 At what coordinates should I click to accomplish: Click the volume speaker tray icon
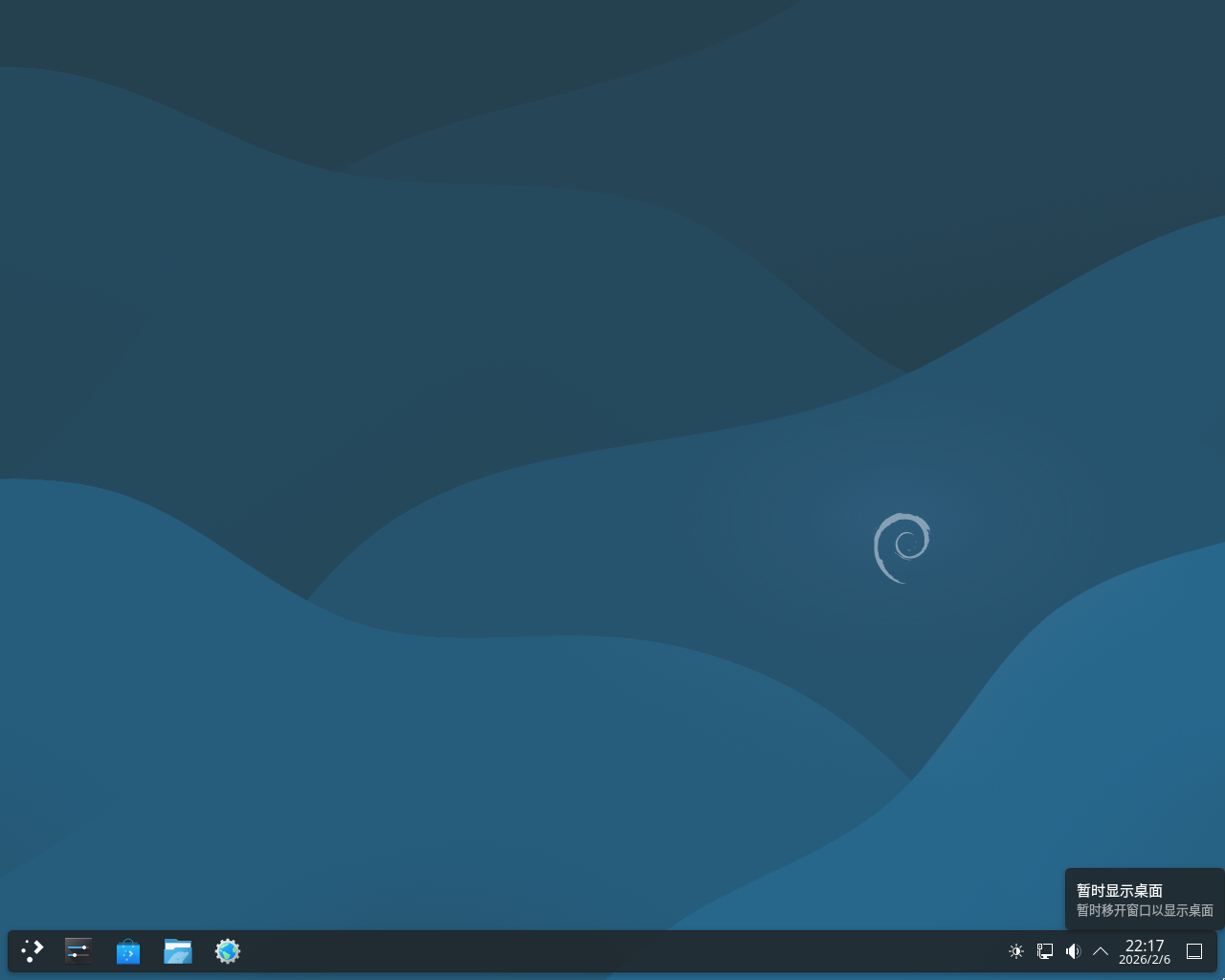tap(1073, 951)
